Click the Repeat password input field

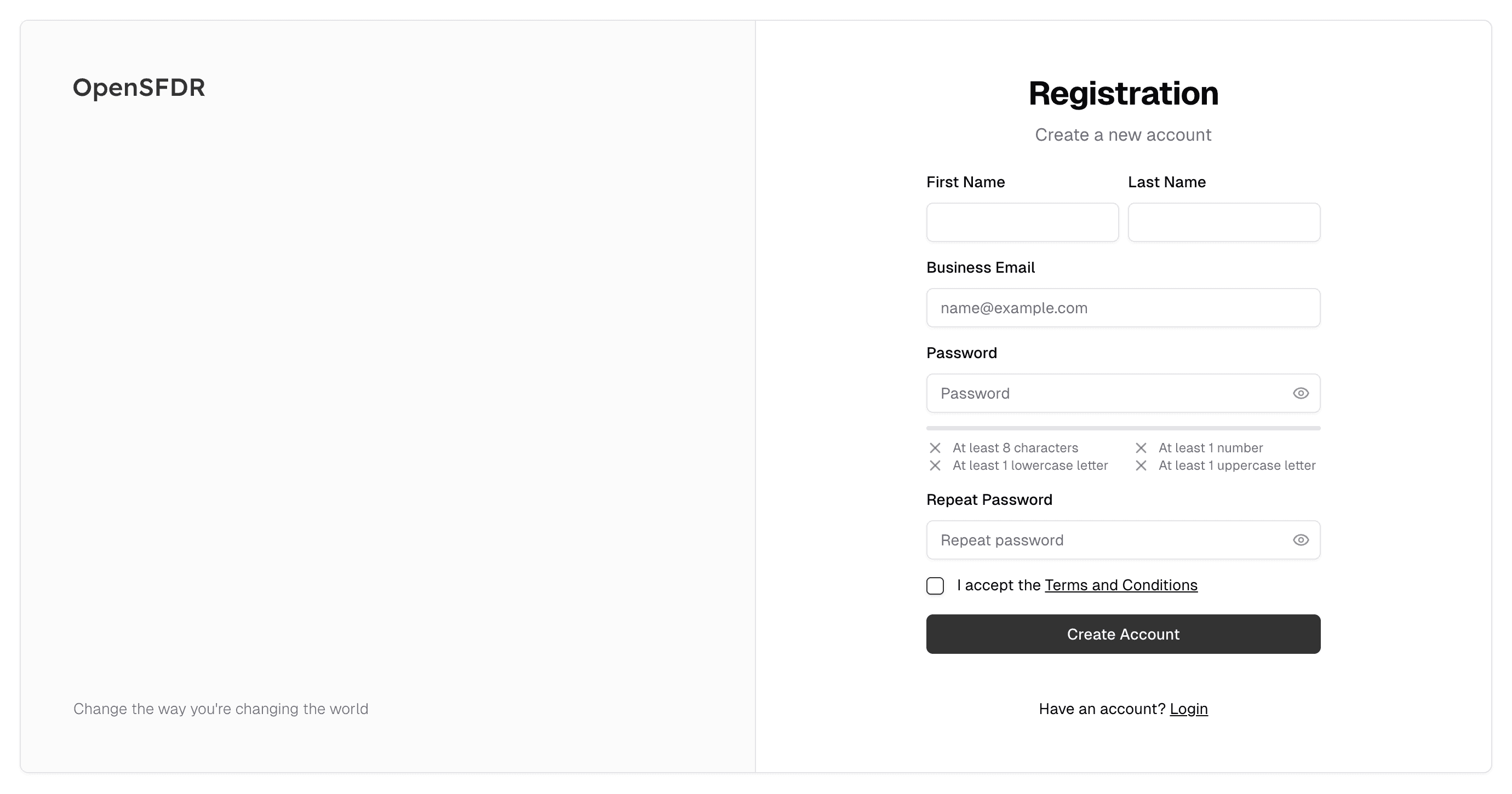point(1103,540)
